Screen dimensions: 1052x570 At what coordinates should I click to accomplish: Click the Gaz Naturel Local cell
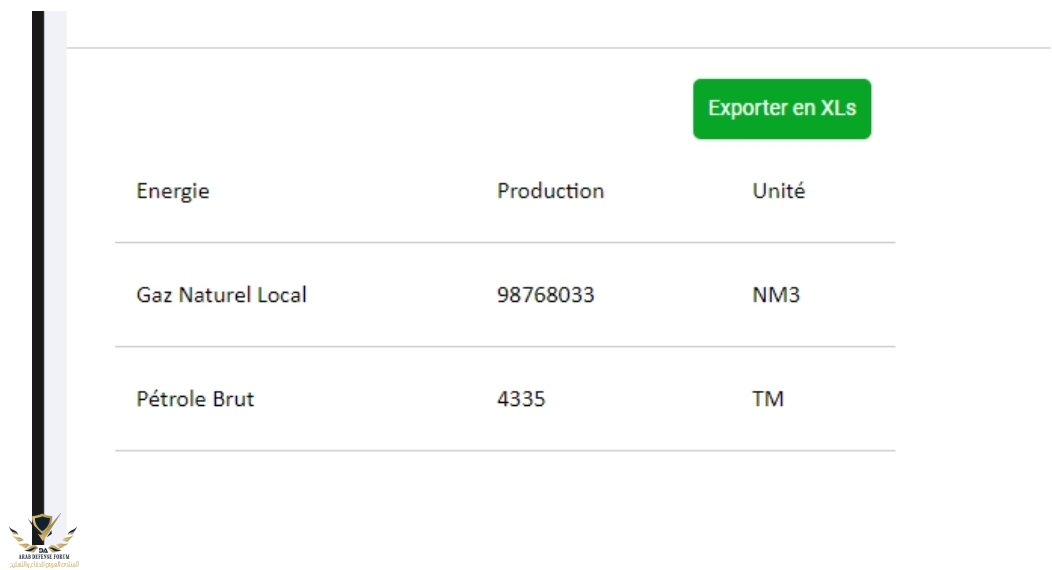221,294
